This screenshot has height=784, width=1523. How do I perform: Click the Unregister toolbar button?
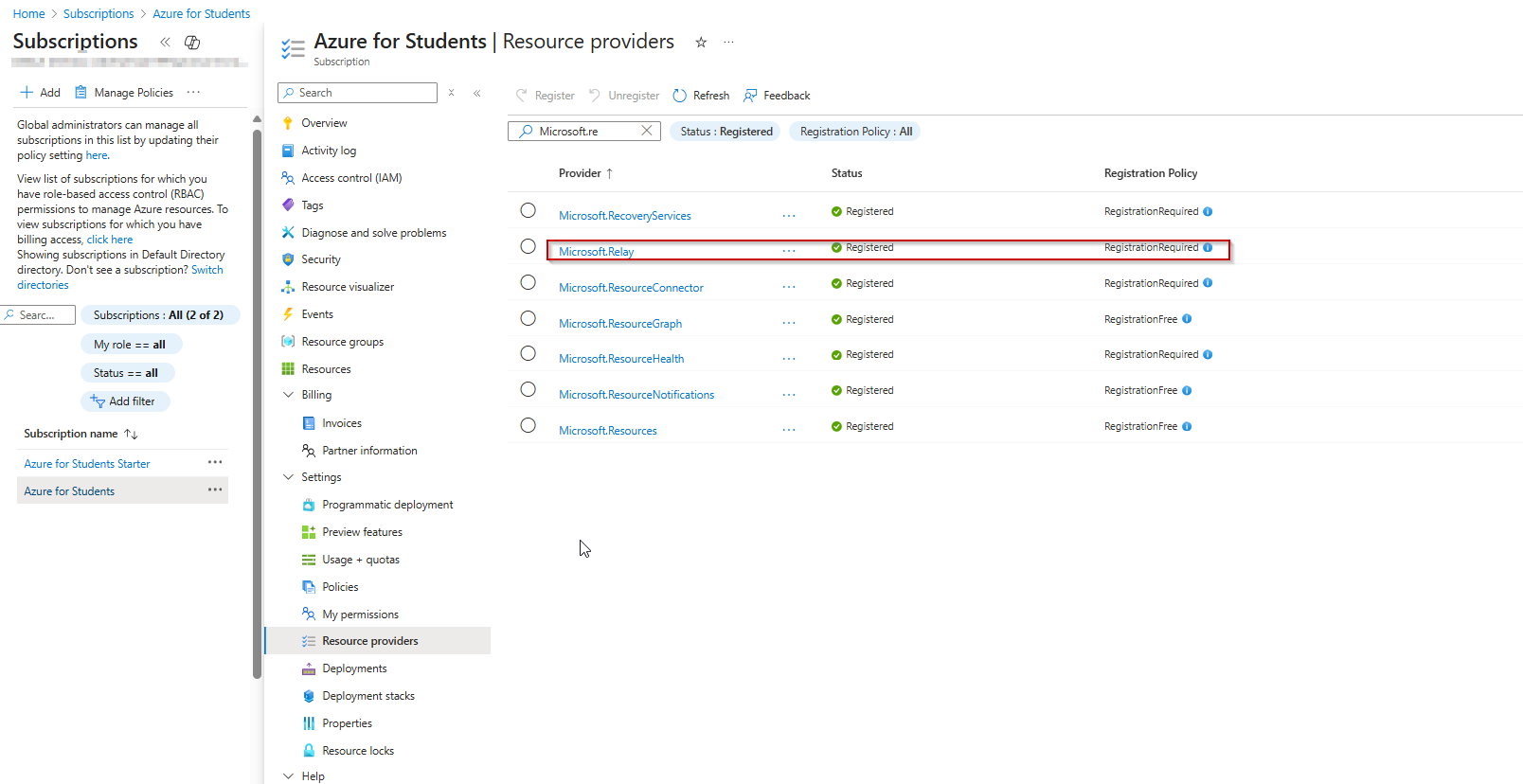623,96
